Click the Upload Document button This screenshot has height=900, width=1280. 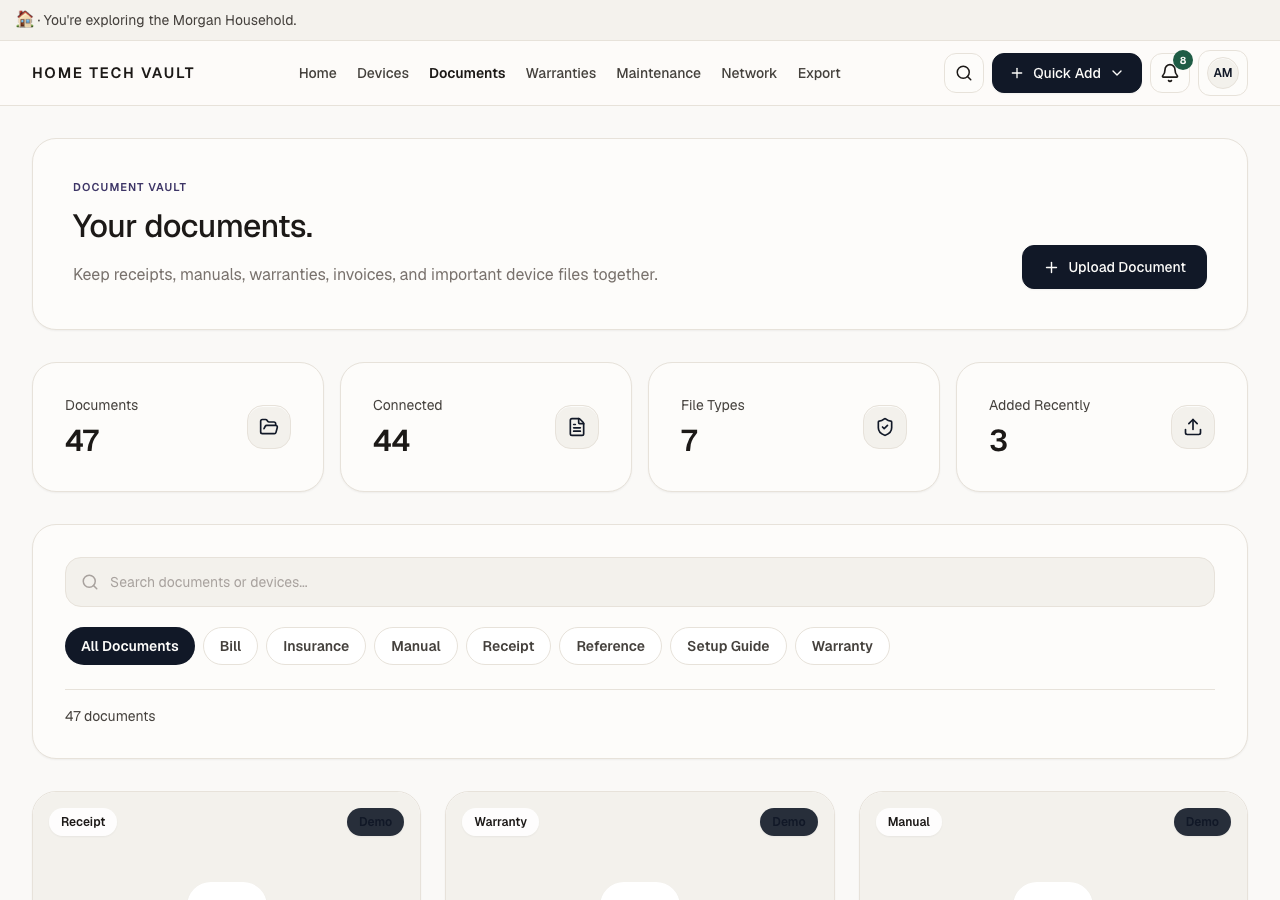coord(1114,267)
